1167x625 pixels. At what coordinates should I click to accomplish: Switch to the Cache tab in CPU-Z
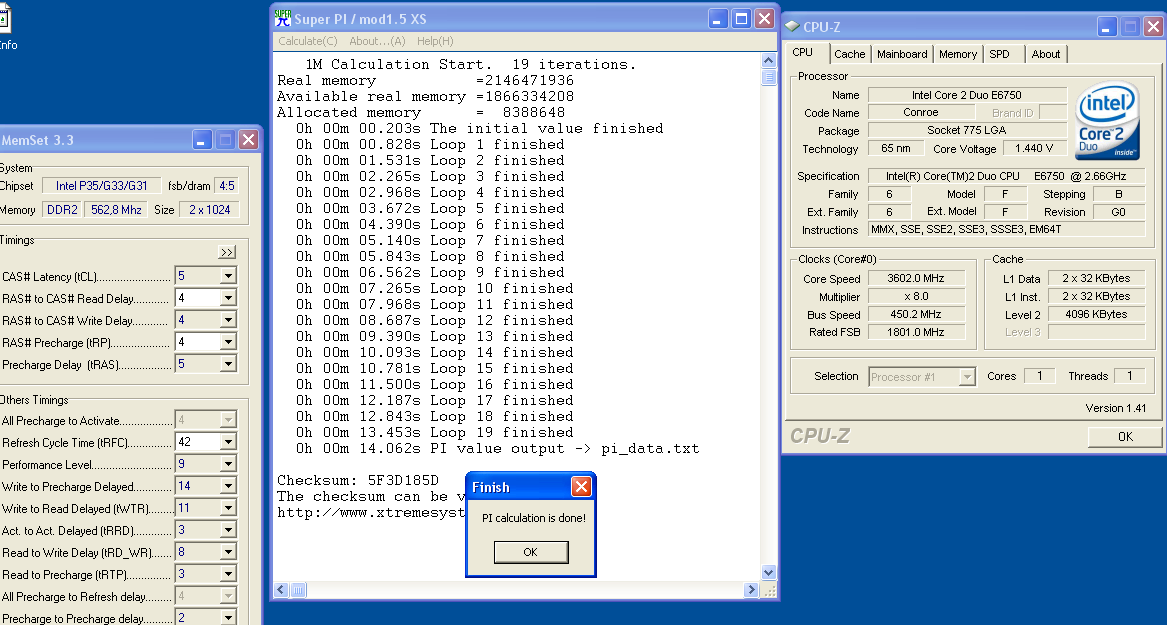tap(849, 54)
